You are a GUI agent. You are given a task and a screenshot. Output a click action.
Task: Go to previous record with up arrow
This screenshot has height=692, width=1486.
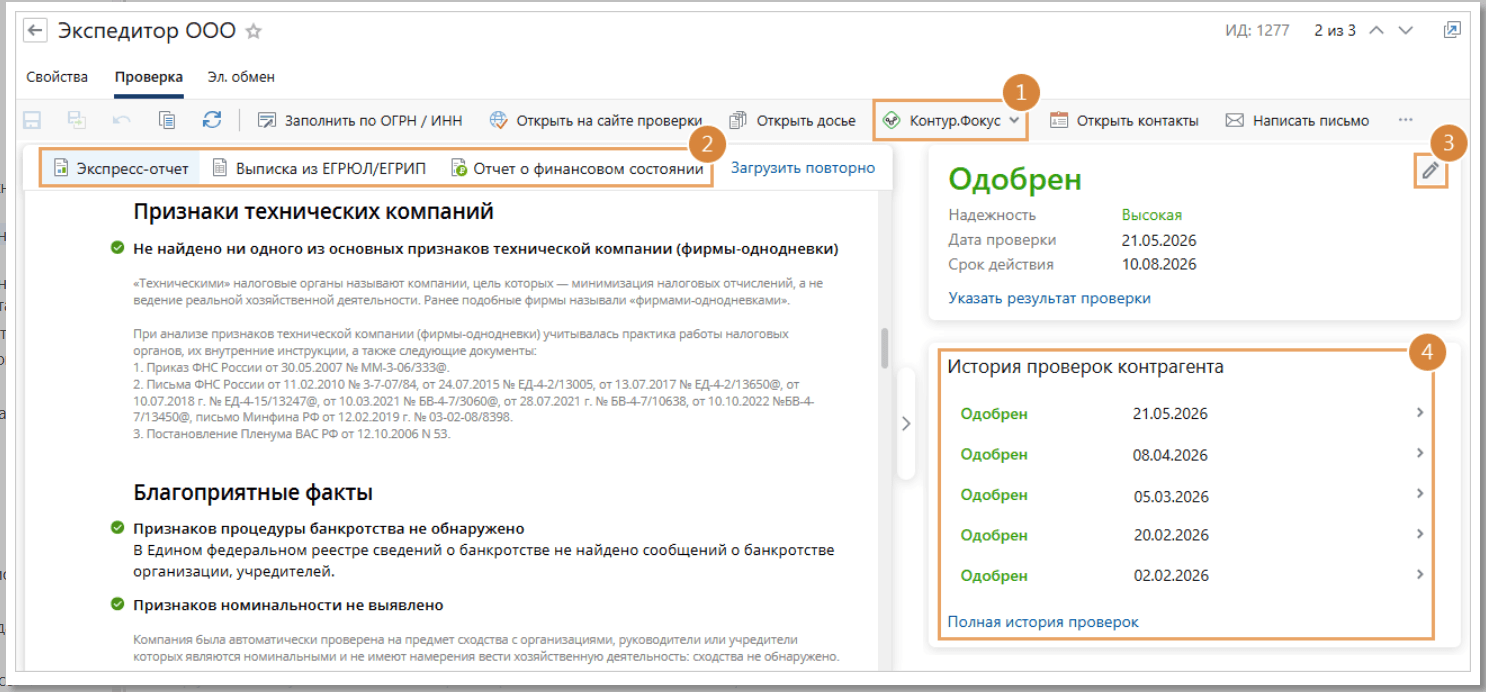[1376, 30]
